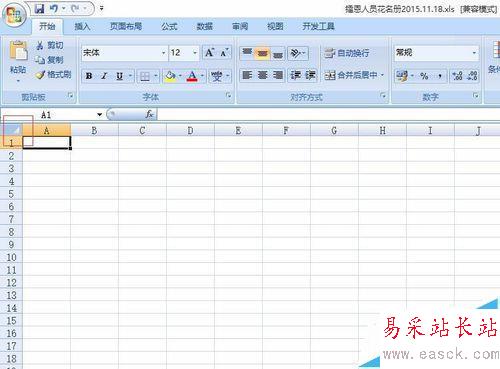Apply cell borders with the border icon
500x369 pixels.
[x=145, y=77]
